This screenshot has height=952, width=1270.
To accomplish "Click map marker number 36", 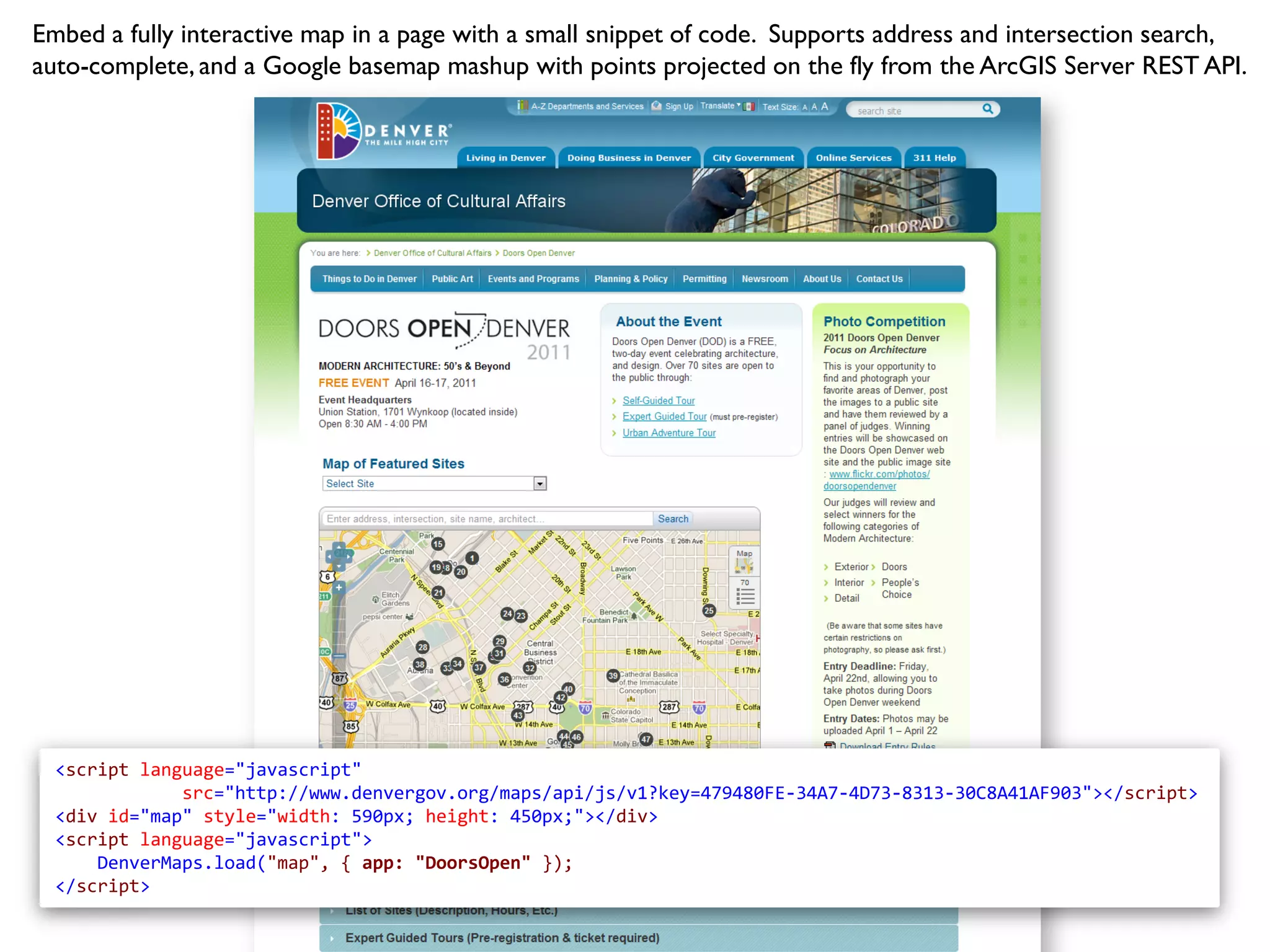I will click(x=504, y=679).
